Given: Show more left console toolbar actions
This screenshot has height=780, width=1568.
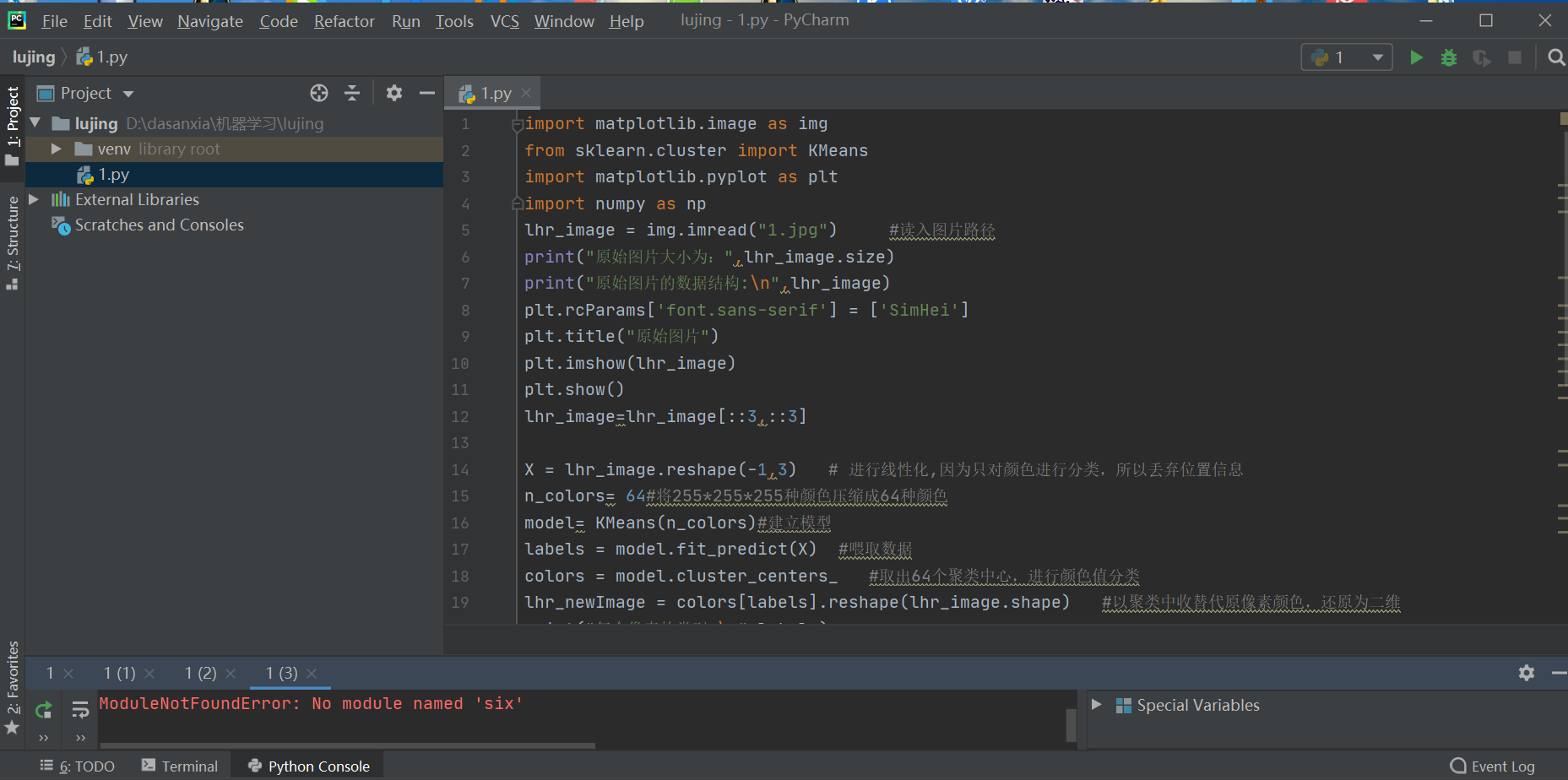Looking at the screenshot, I should (x=44, y=738).
